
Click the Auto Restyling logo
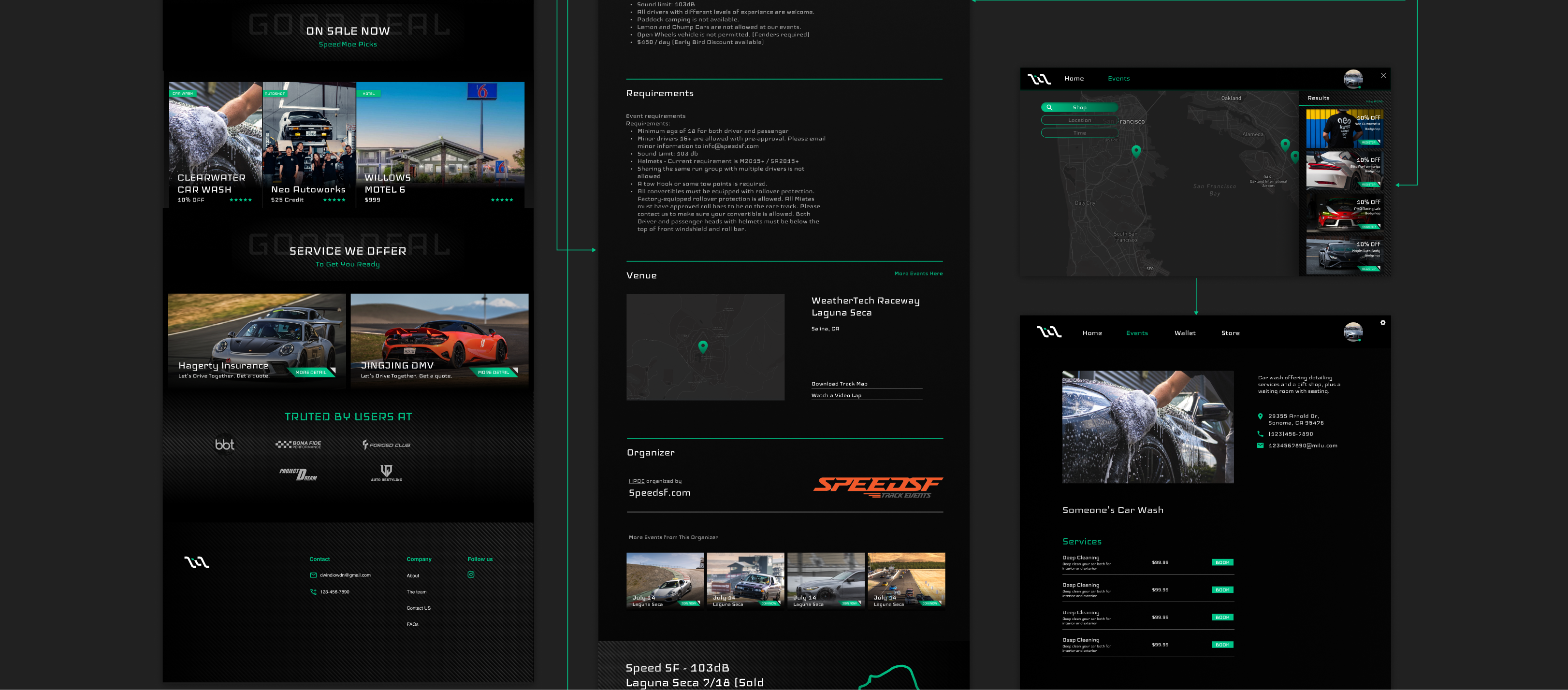[x=387, y=473]
